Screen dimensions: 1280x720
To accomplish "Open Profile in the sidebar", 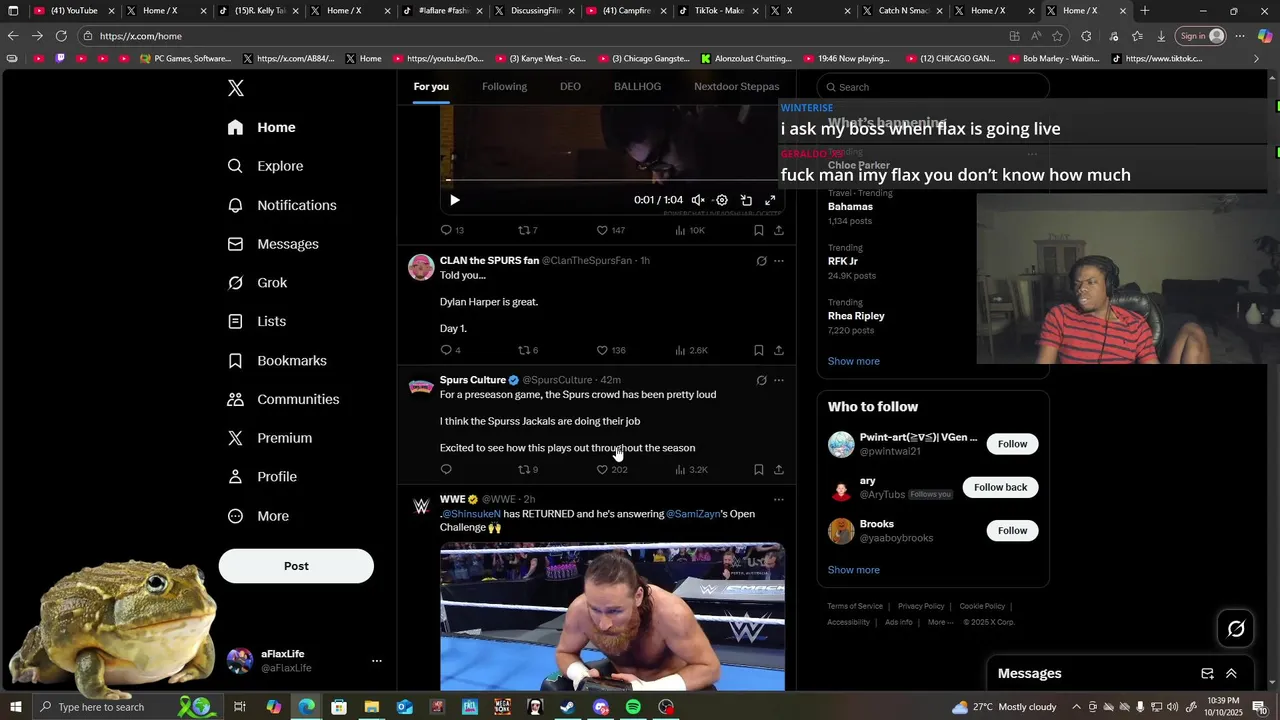I will 262,477.
